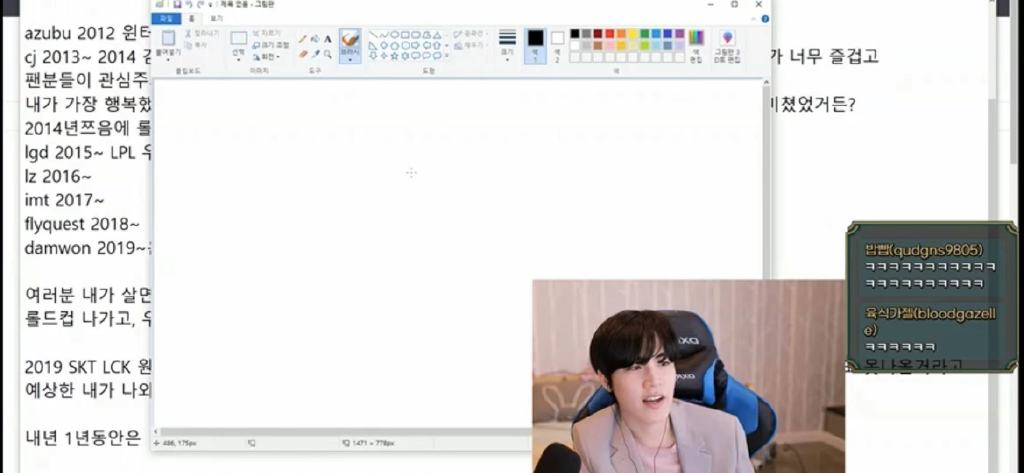Image resolution: width=1024 pixels, height=473 pixels.
Task: Click the horizontal scrollbar left arrow
Action: click(x=156, y=432)
